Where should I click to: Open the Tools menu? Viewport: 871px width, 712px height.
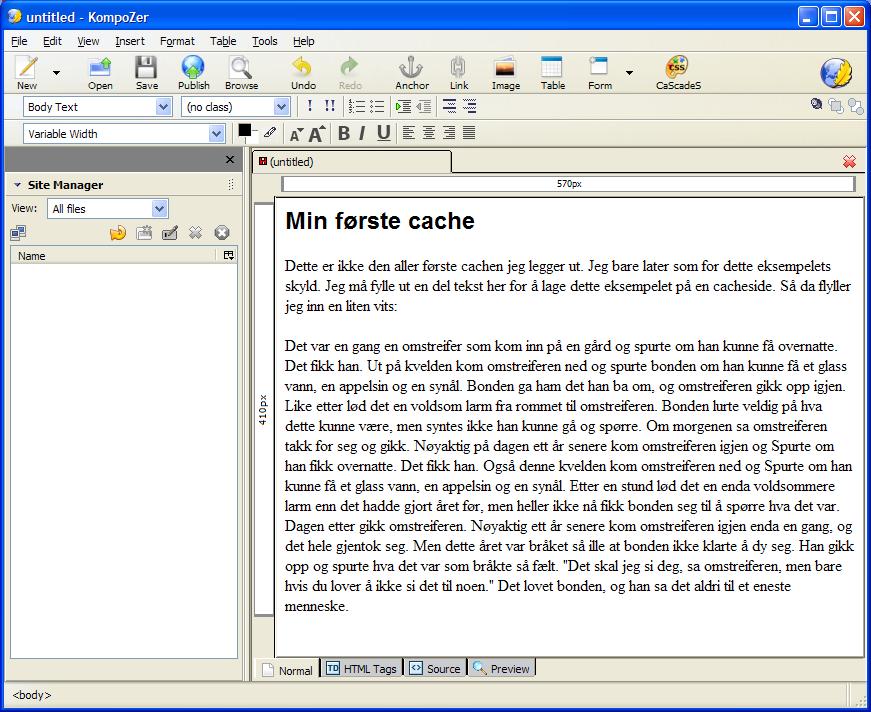point(264,41)
